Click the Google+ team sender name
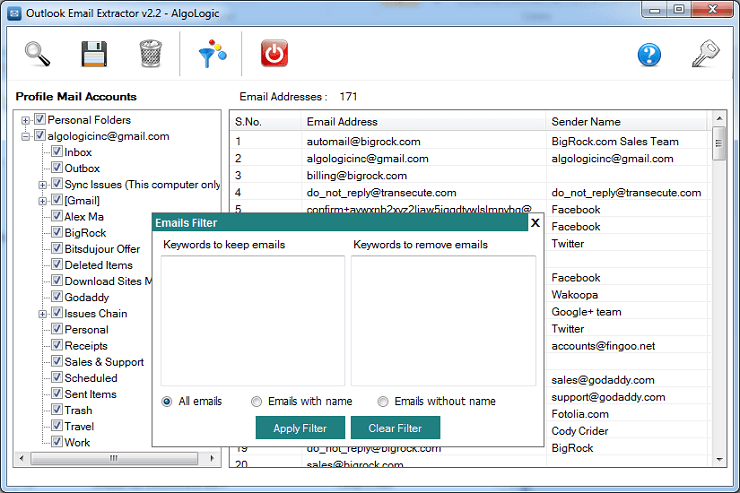Screen dimensions: 740x493 pos(586,312)
